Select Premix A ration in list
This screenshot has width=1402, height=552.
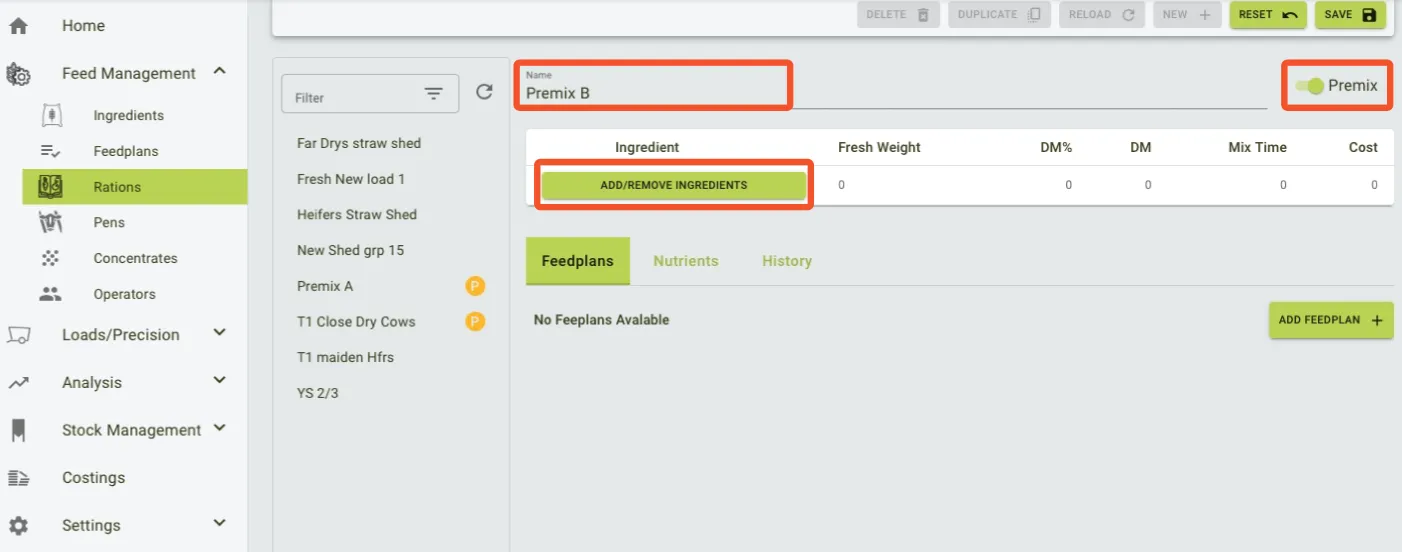(x=325, y=286)
